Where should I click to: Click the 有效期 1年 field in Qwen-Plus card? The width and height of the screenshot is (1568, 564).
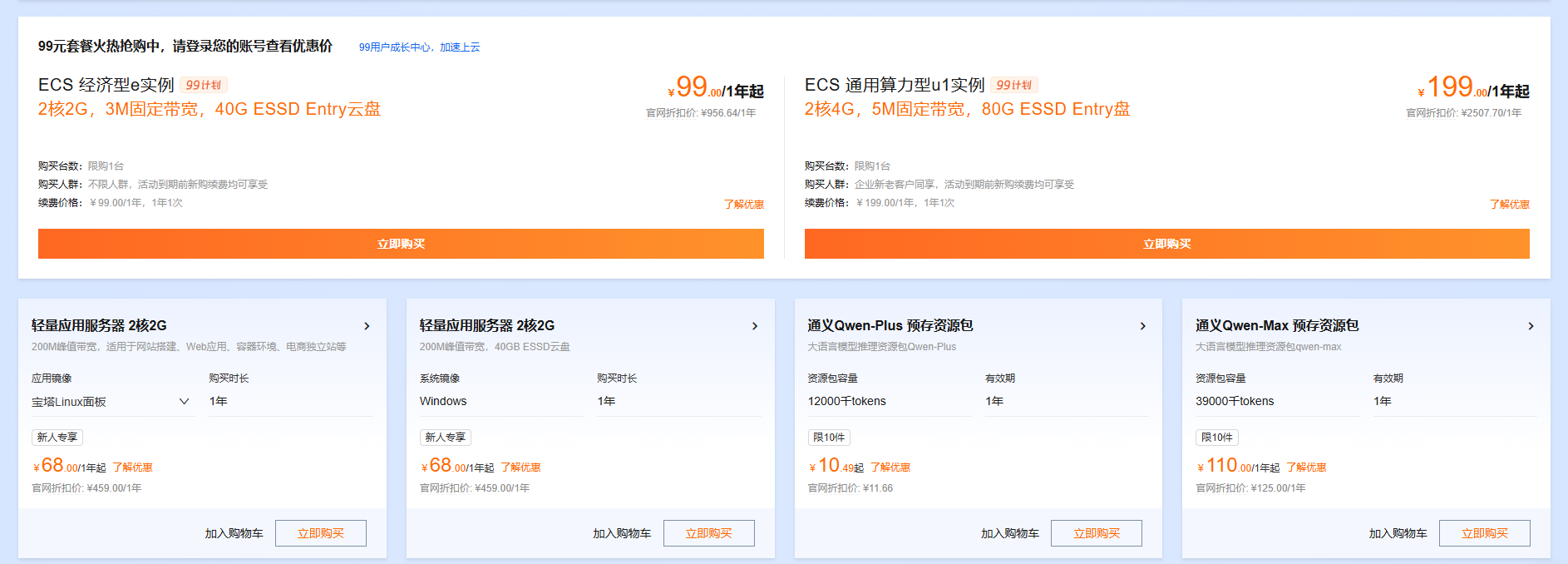(1067, 402)
